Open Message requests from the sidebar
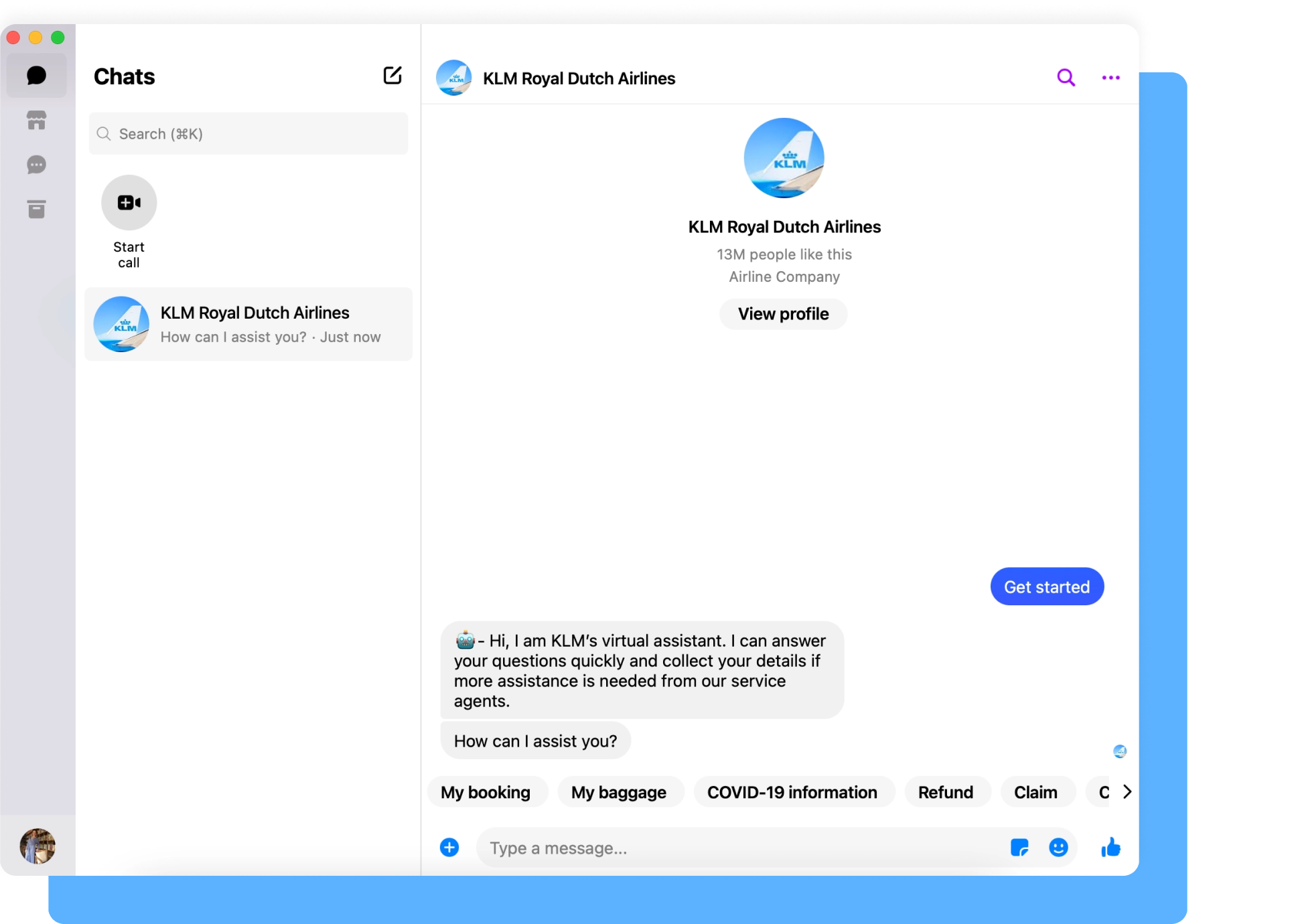Screen dimensions: 1294x924 pos(37,165)
